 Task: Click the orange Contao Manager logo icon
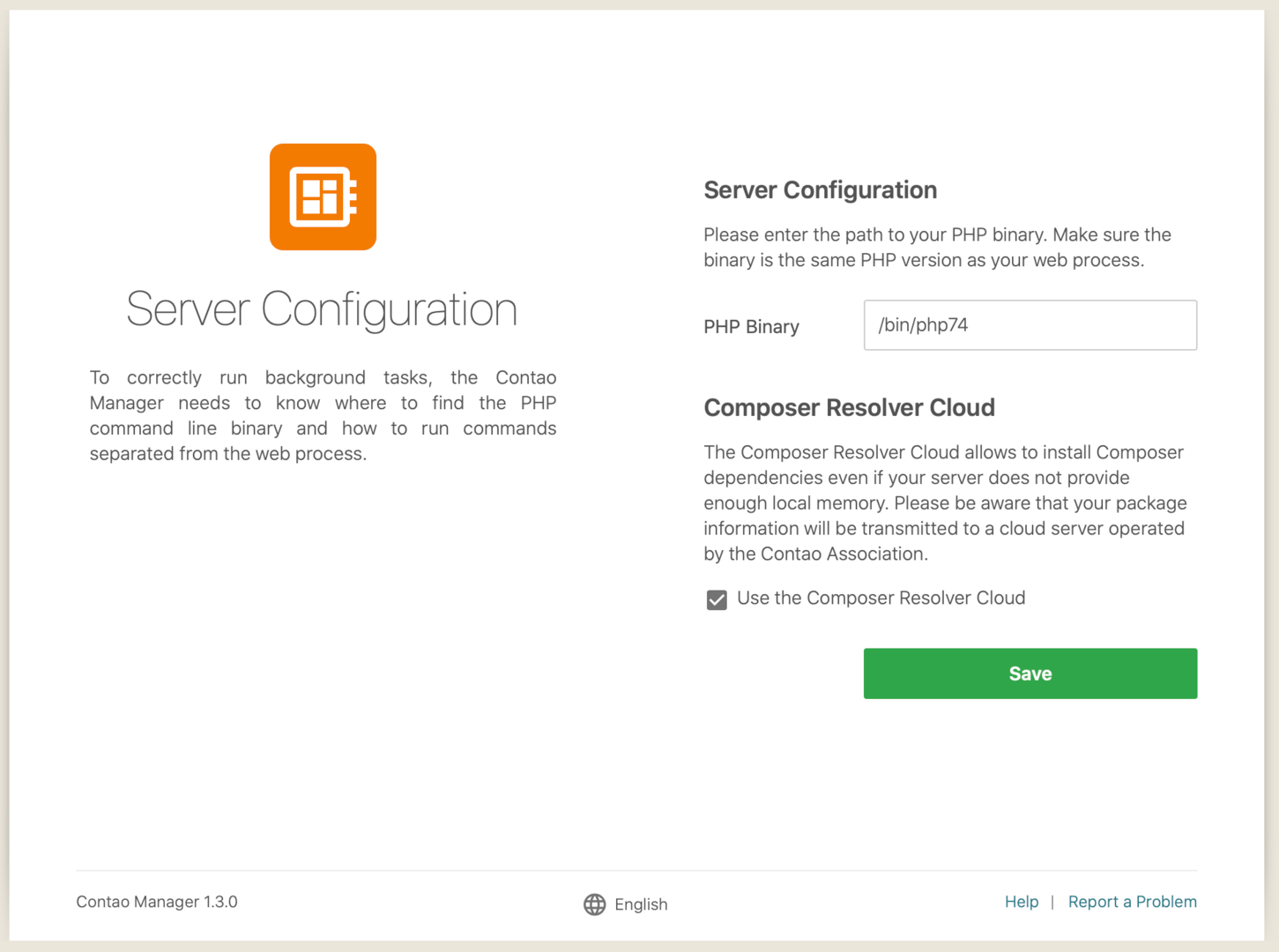pos(323,197)
